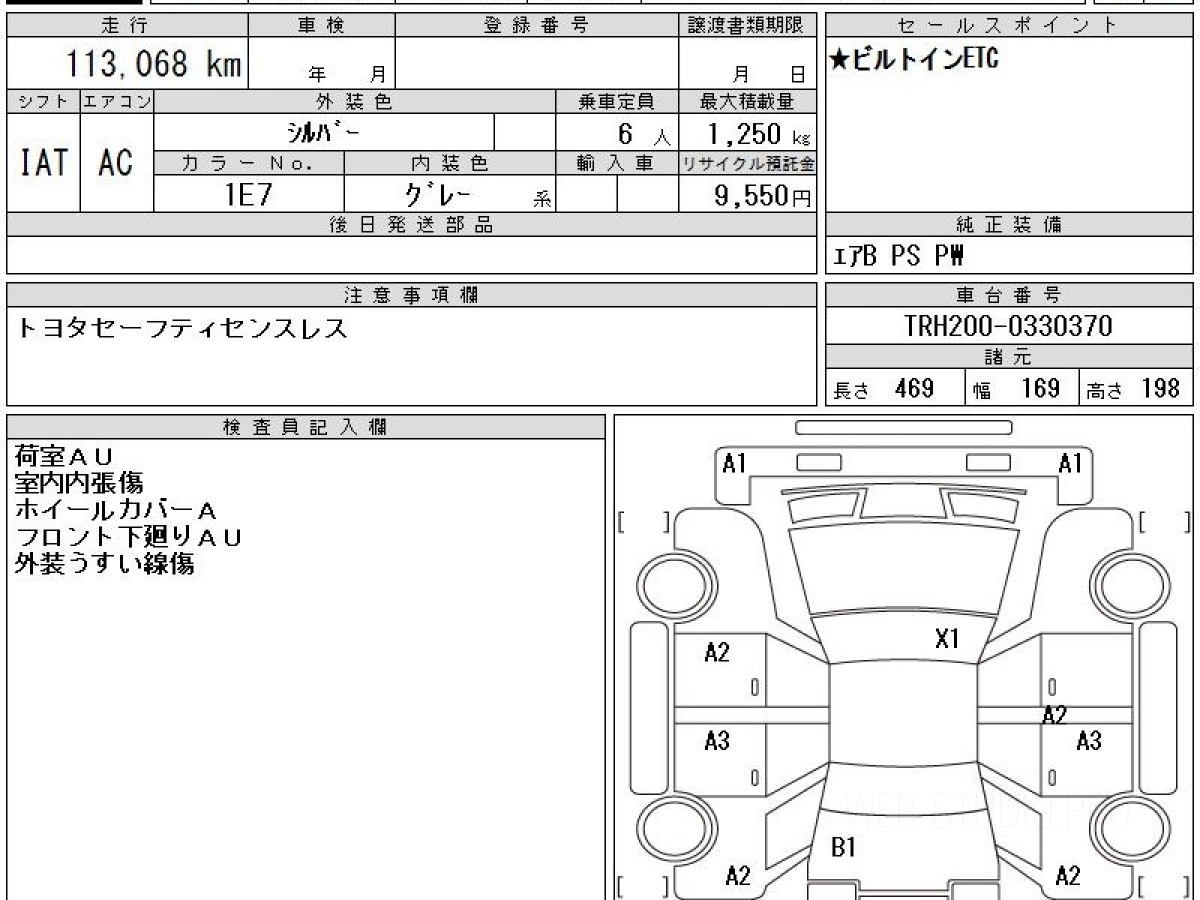The width and height of the screenshot is (1200, 900).
Task: Select the inspector note ホイールカバーA
Action: point(116,510)
